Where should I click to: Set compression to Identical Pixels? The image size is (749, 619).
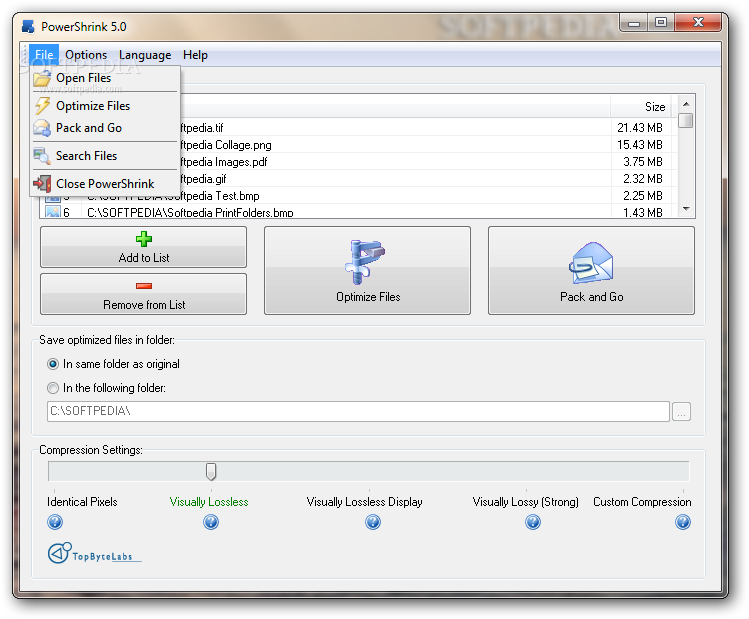click(82, 502)
